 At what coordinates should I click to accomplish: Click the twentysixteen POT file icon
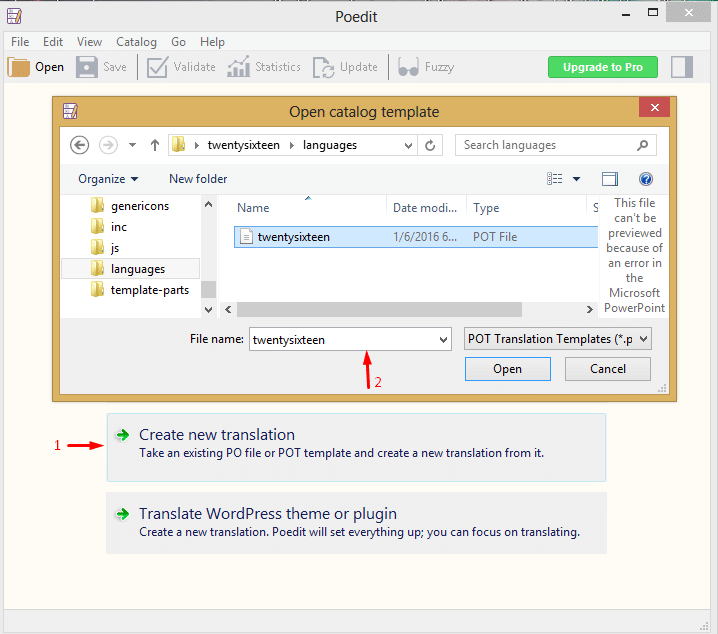tap(246, 237)
